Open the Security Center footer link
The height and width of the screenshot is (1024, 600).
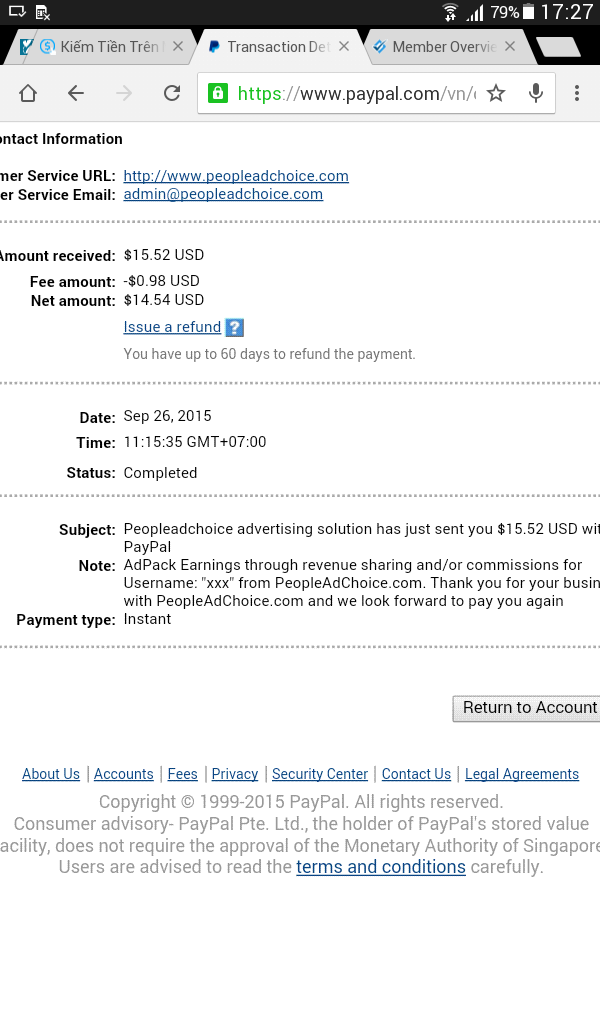click(x=320, y=774)
